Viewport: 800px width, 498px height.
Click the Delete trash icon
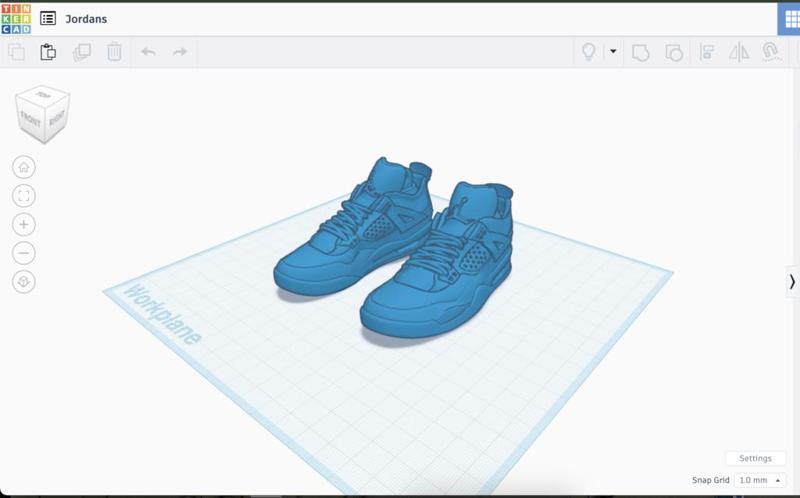[114, 52]
